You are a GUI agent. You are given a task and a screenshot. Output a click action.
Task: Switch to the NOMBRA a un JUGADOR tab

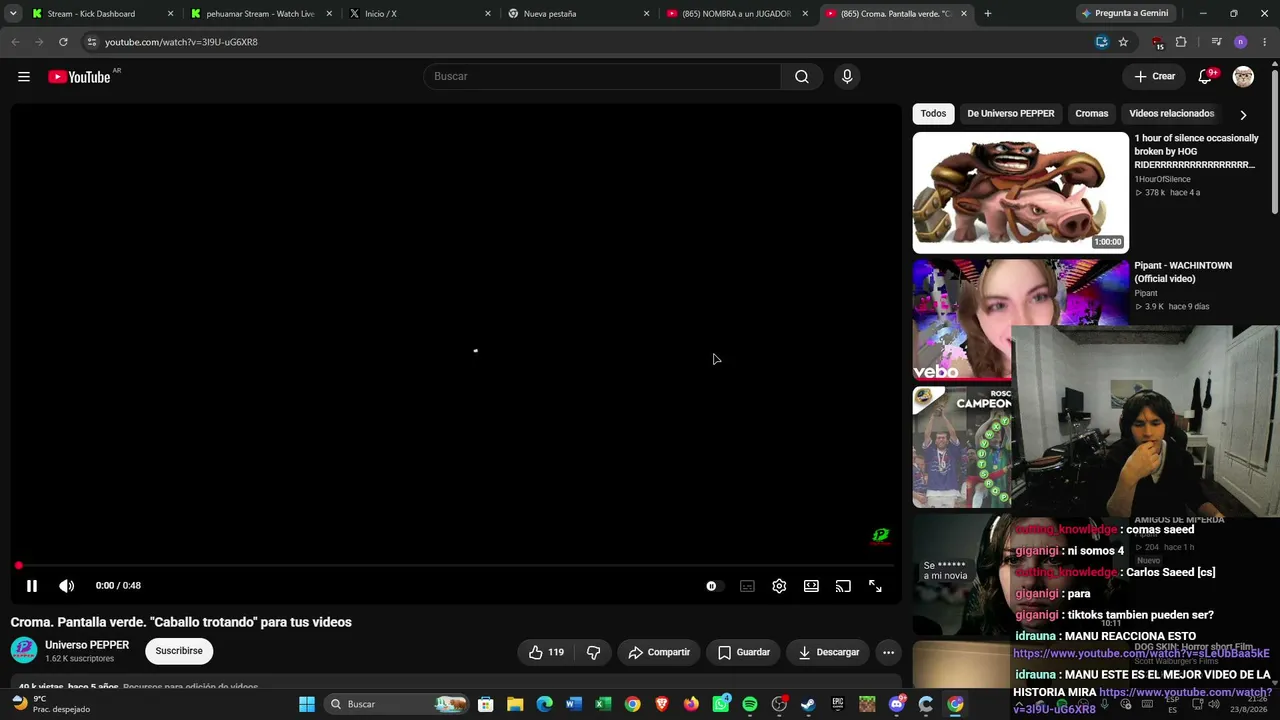coord(737,14)
